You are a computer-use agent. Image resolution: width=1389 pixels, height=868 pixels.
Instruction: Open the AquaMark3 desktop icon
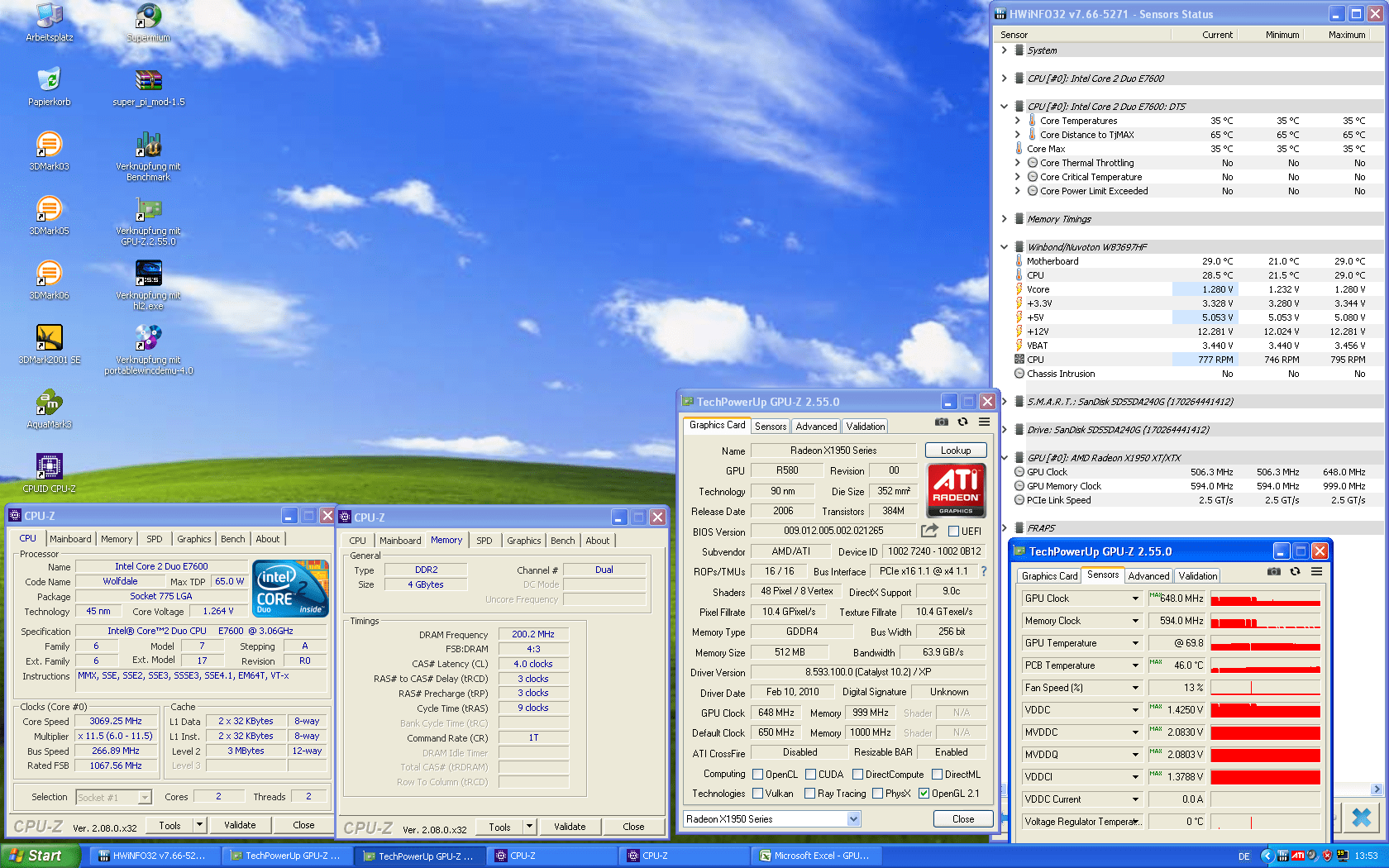tap(49, 403)
